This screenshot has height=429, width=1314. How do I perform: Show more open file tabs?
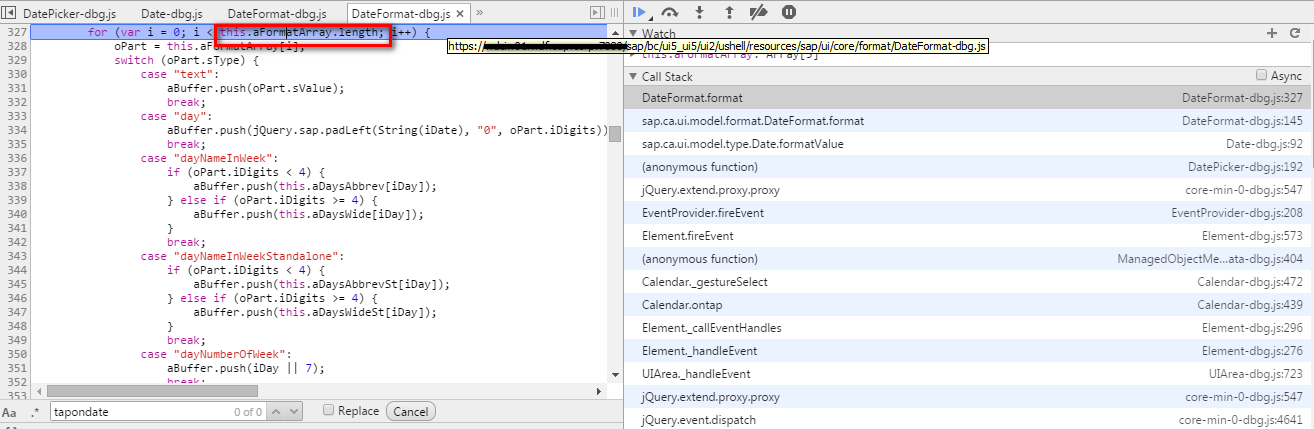tap(480, 13)
